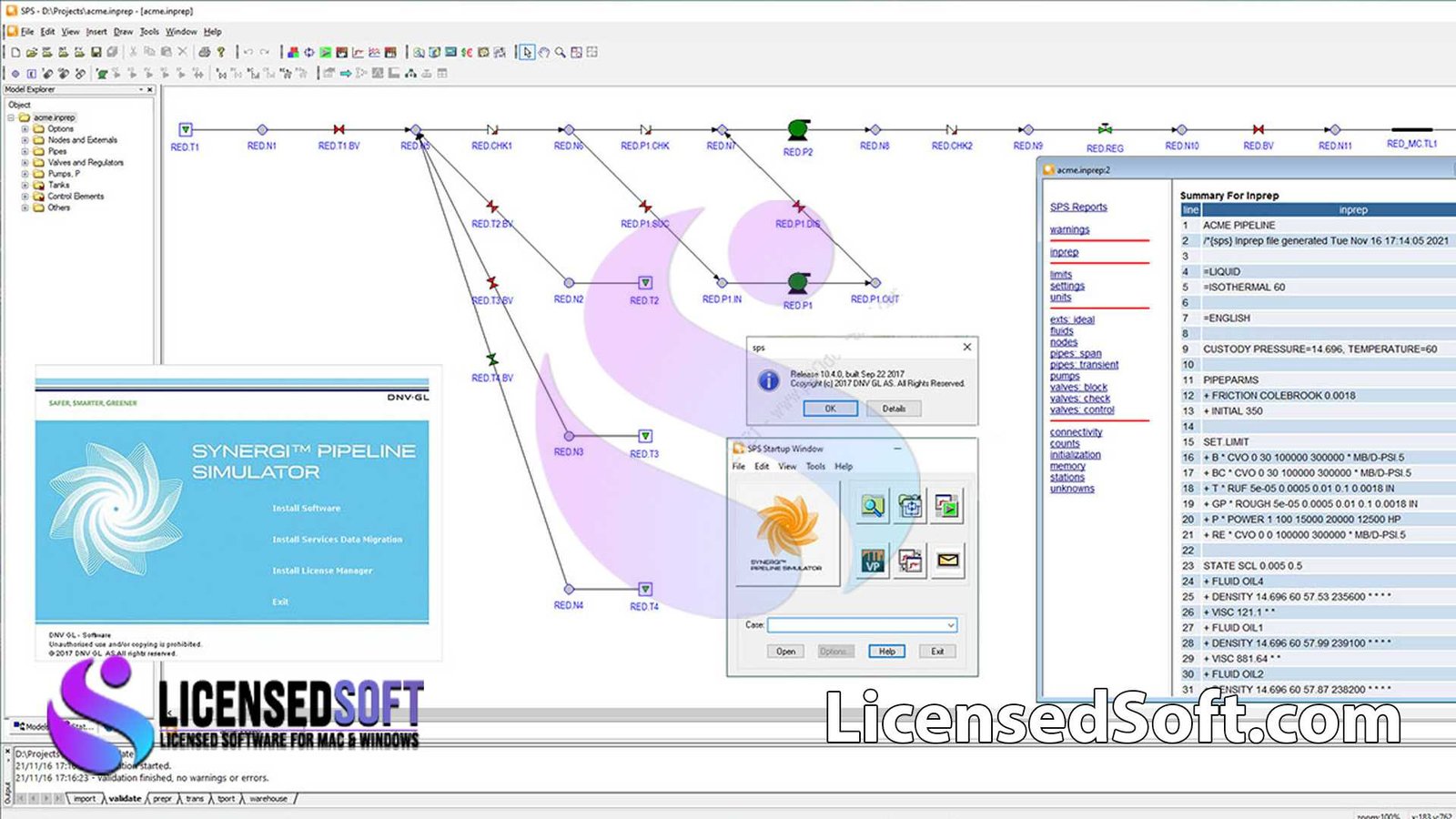Click Exit button in SPS Startup Window
This screenshot has height=819, width=1456.
(x=937, y=652)
